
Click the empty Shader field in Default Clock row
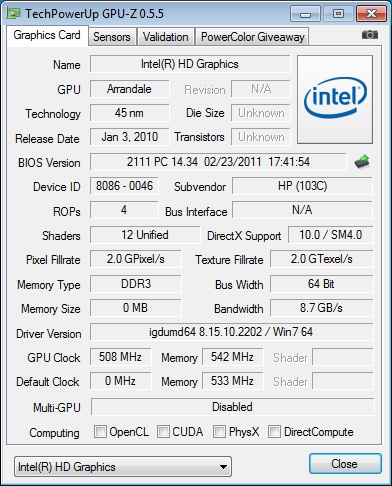pyautogui.click(x=343, y=381)
